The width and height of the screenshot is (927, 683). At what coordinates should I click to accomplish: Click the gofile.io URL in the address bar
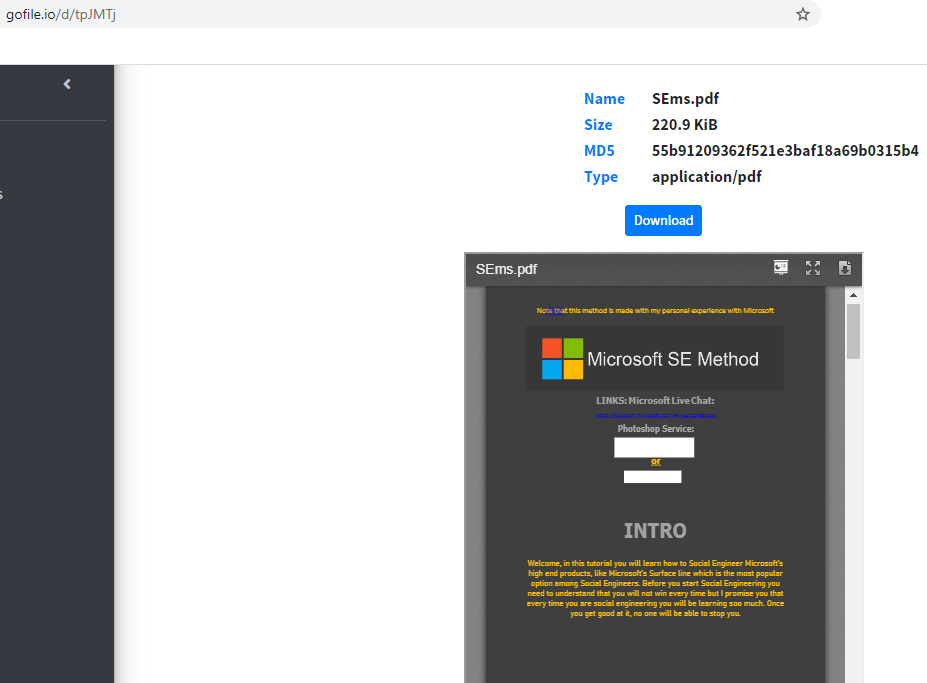(61, 14)
